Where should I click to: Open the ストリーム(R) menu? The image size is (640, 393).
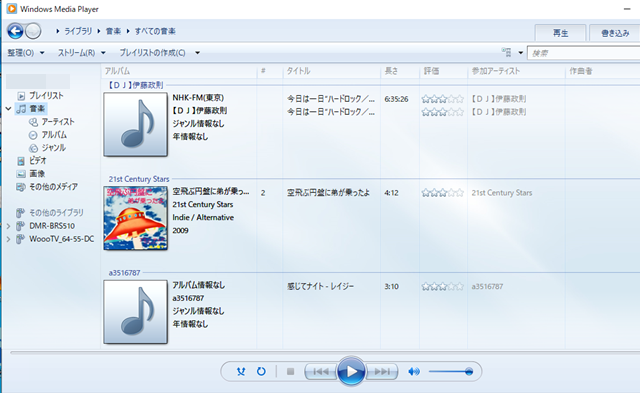click(x=82, y=53)
